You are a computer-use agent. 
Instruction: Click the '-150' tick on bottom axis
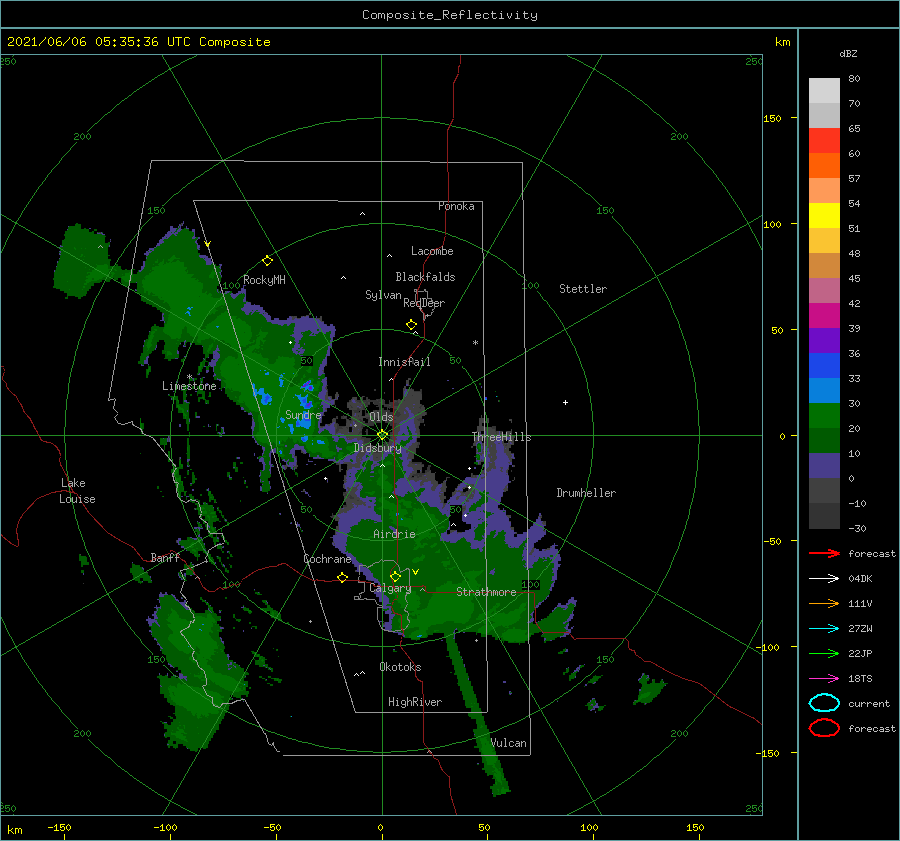(x=59, y=827)
